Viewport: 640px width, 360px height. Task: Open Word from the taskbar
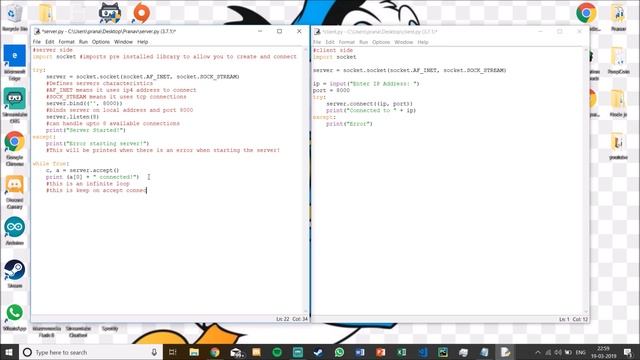pyautogui.click(x=360, y=352)
